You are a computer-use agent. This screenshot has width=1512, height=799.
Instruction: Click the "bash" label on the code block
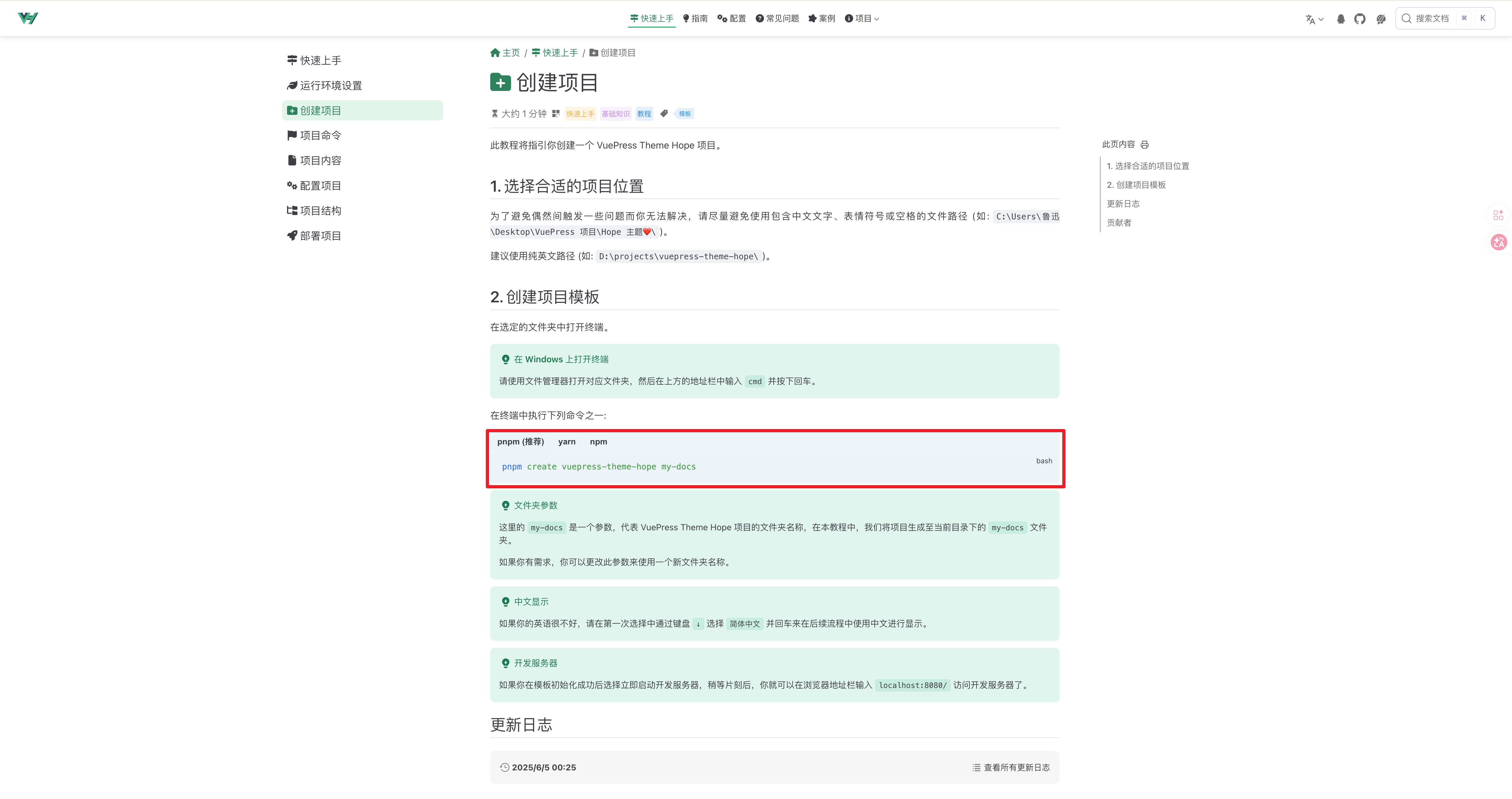(x=1044, y=461)
